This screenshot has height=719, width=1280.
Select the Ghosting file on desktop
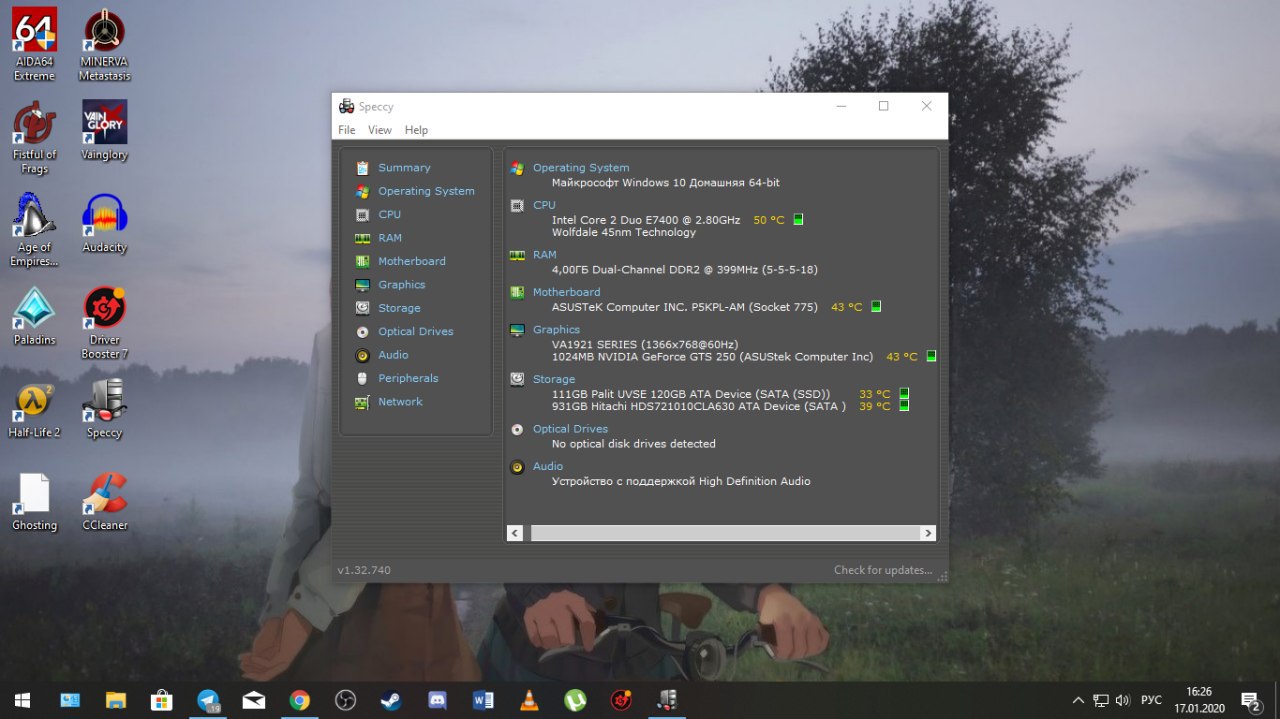34,502
